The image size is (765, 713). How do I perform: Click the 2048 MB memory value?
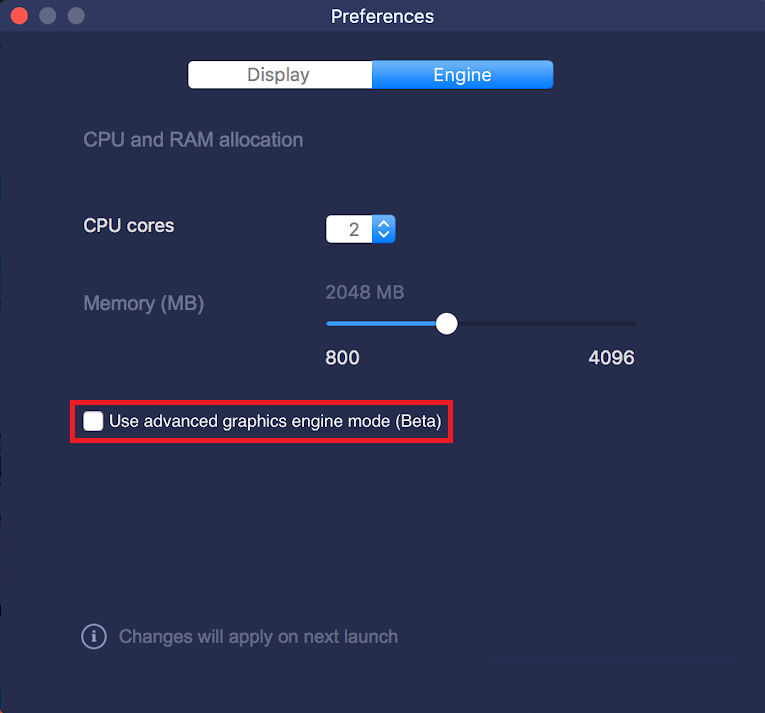[365, 292]
